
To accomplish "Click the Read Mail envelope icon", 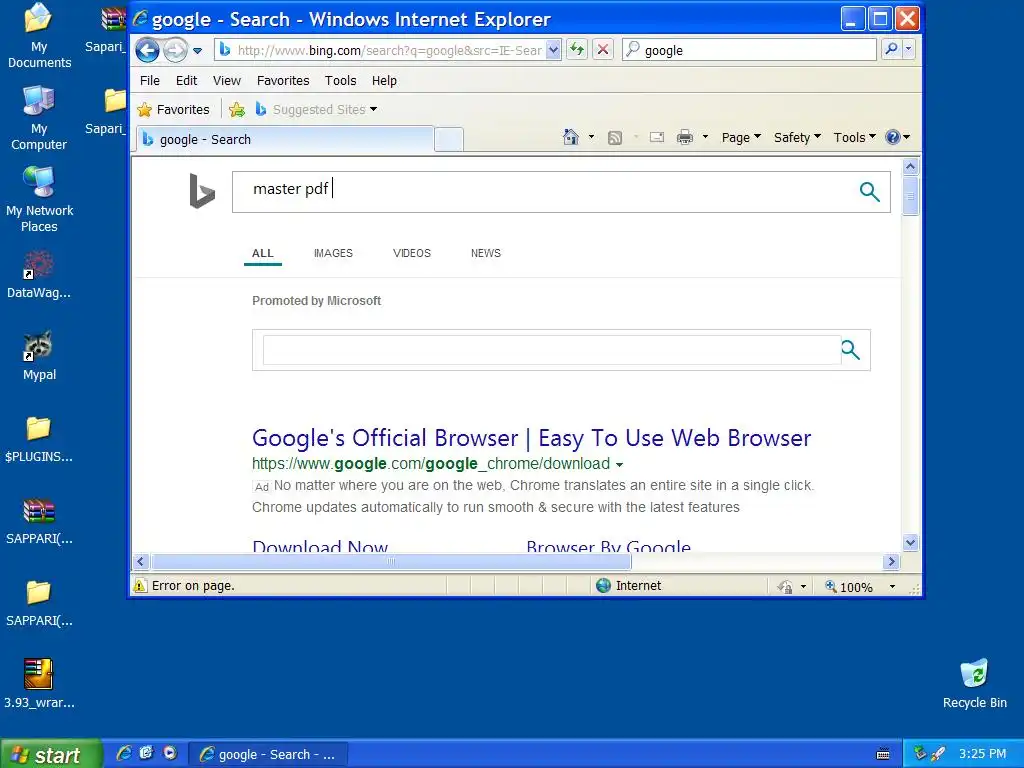I will (657, 137).
